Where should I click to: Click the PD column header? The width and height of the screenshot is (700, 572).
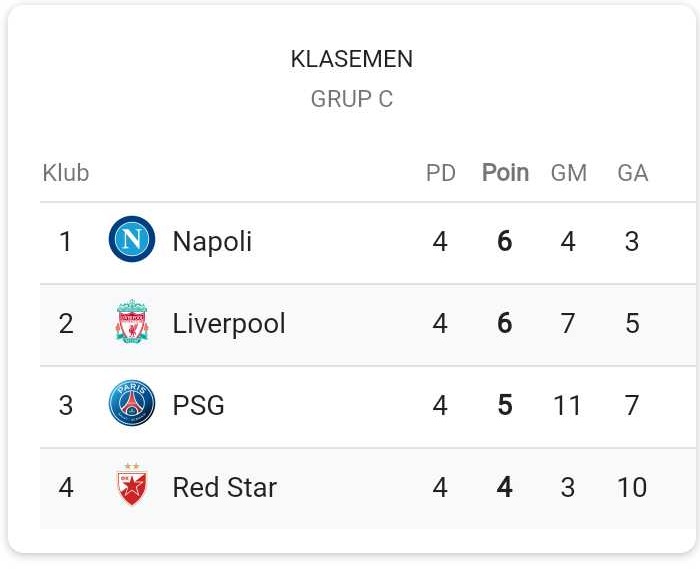pyautogui.click(x=441, y=173)
